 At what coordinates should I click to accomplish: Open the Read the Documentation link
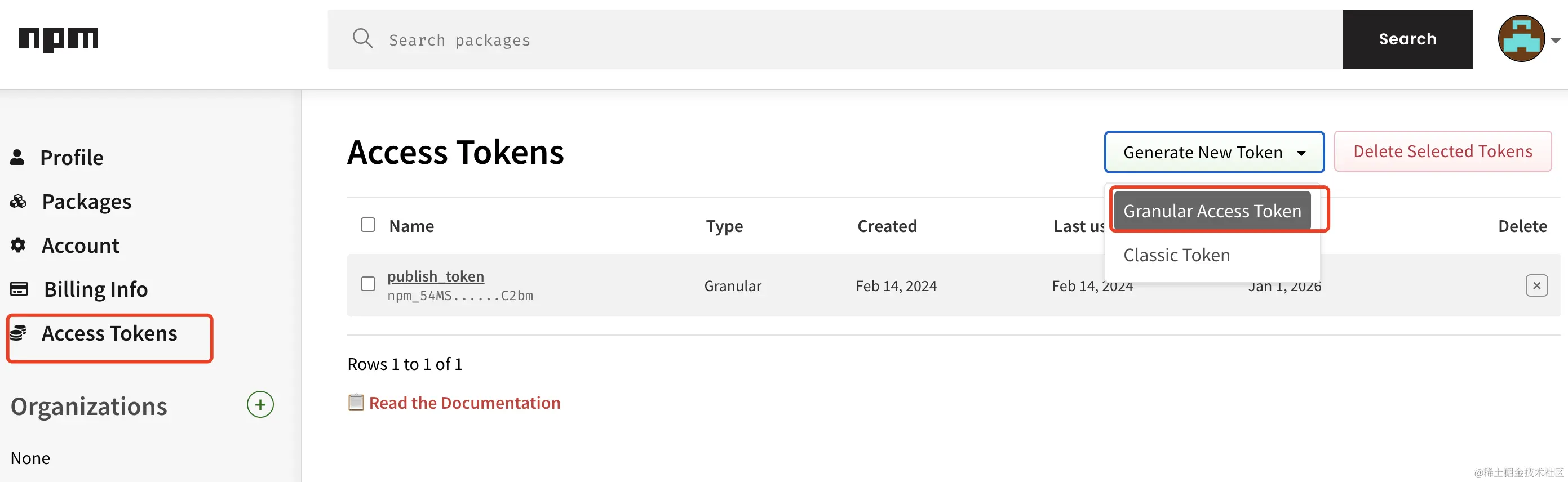[x=464, y=403]
